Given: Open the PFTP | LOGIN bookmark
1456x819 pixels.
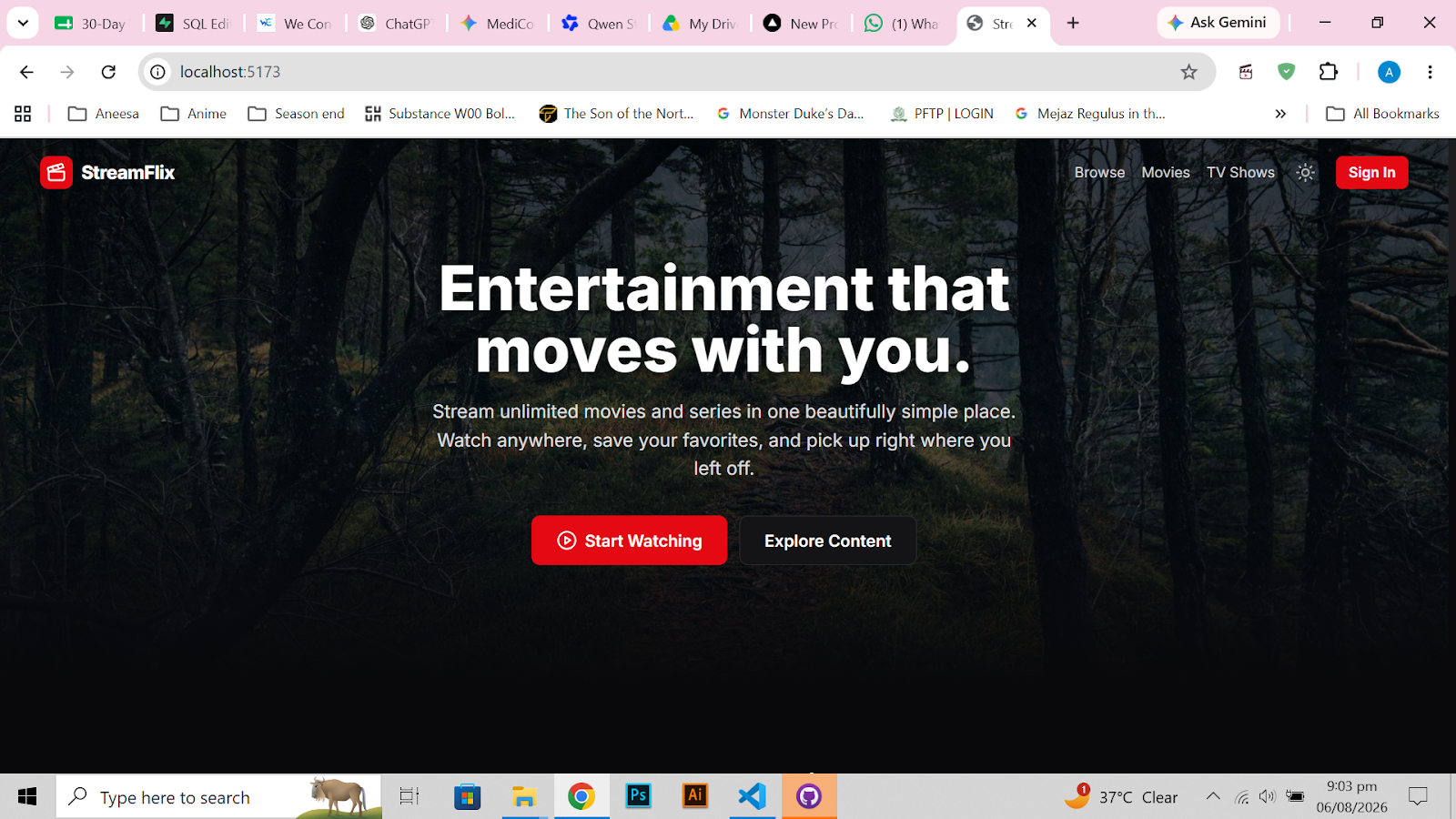Looking at the screenshot, I should [942, 114].
